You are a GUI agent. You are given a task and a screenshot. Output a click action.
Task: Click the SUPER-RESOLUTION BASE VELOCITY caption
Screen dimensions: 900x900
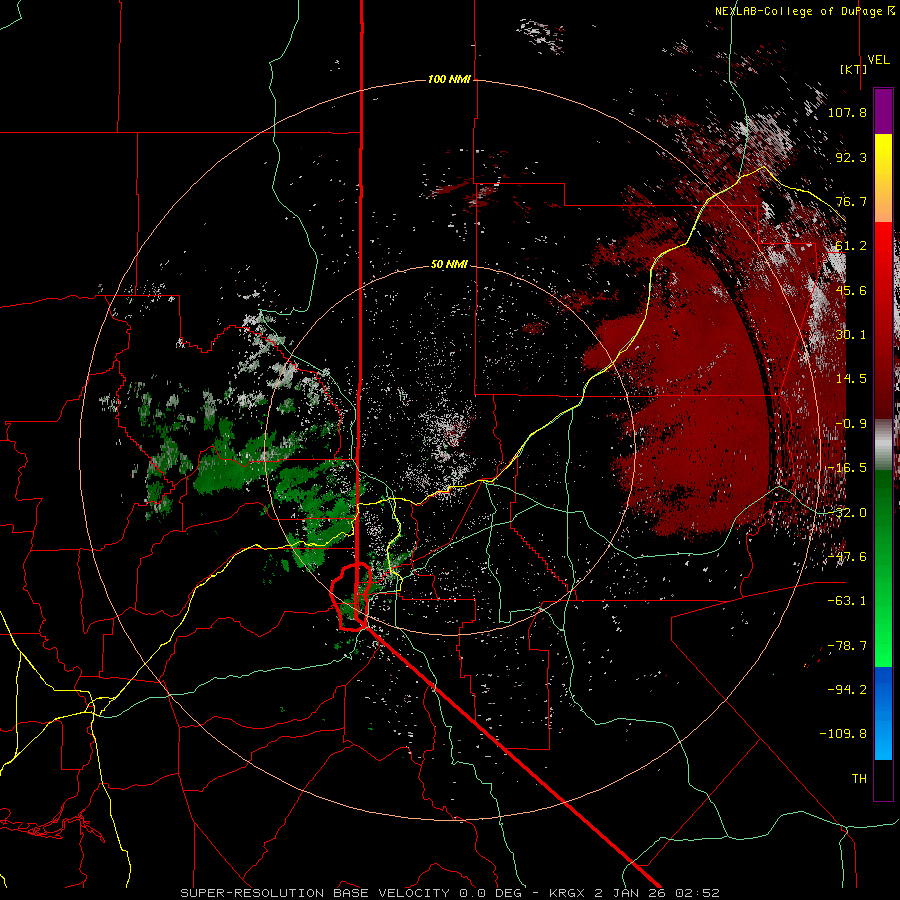point(315,893)
